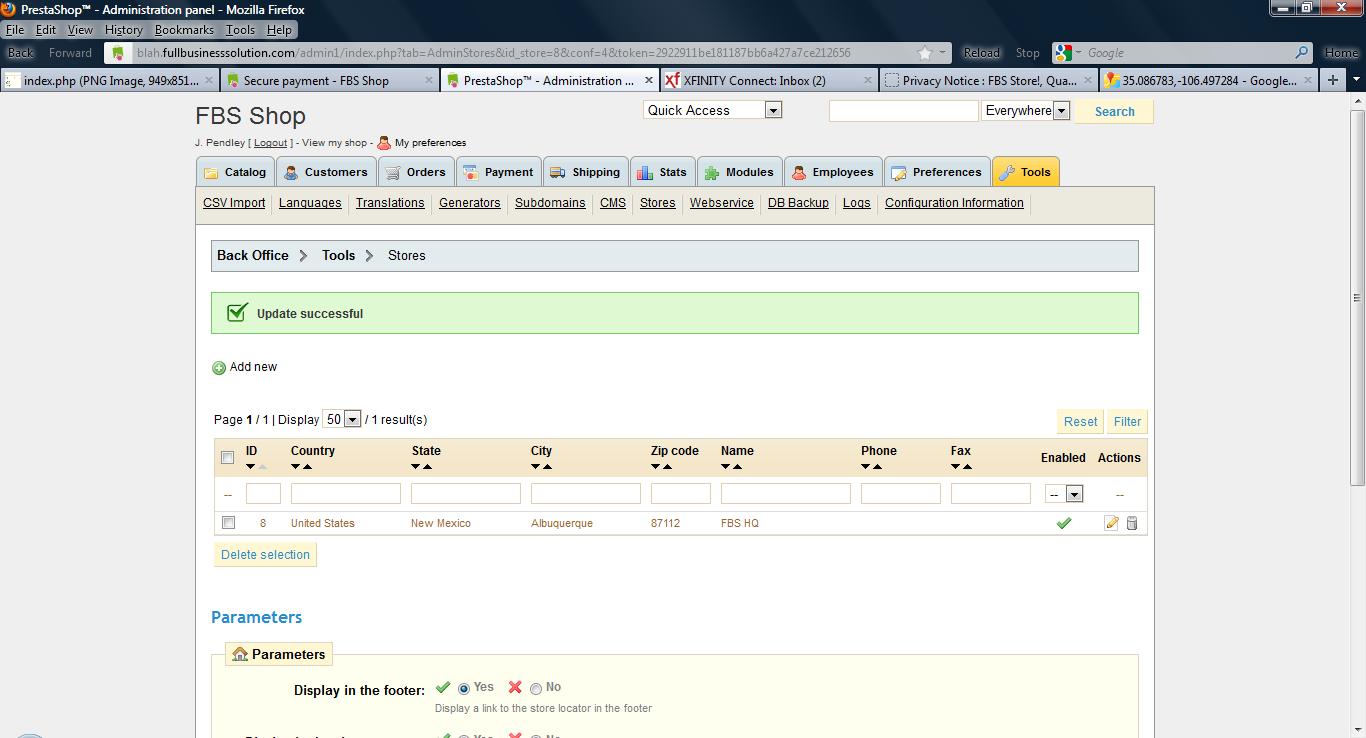Switch to the Employees admin tab
The height and width of the screenshot is (738, 1366).
(833, 172)
